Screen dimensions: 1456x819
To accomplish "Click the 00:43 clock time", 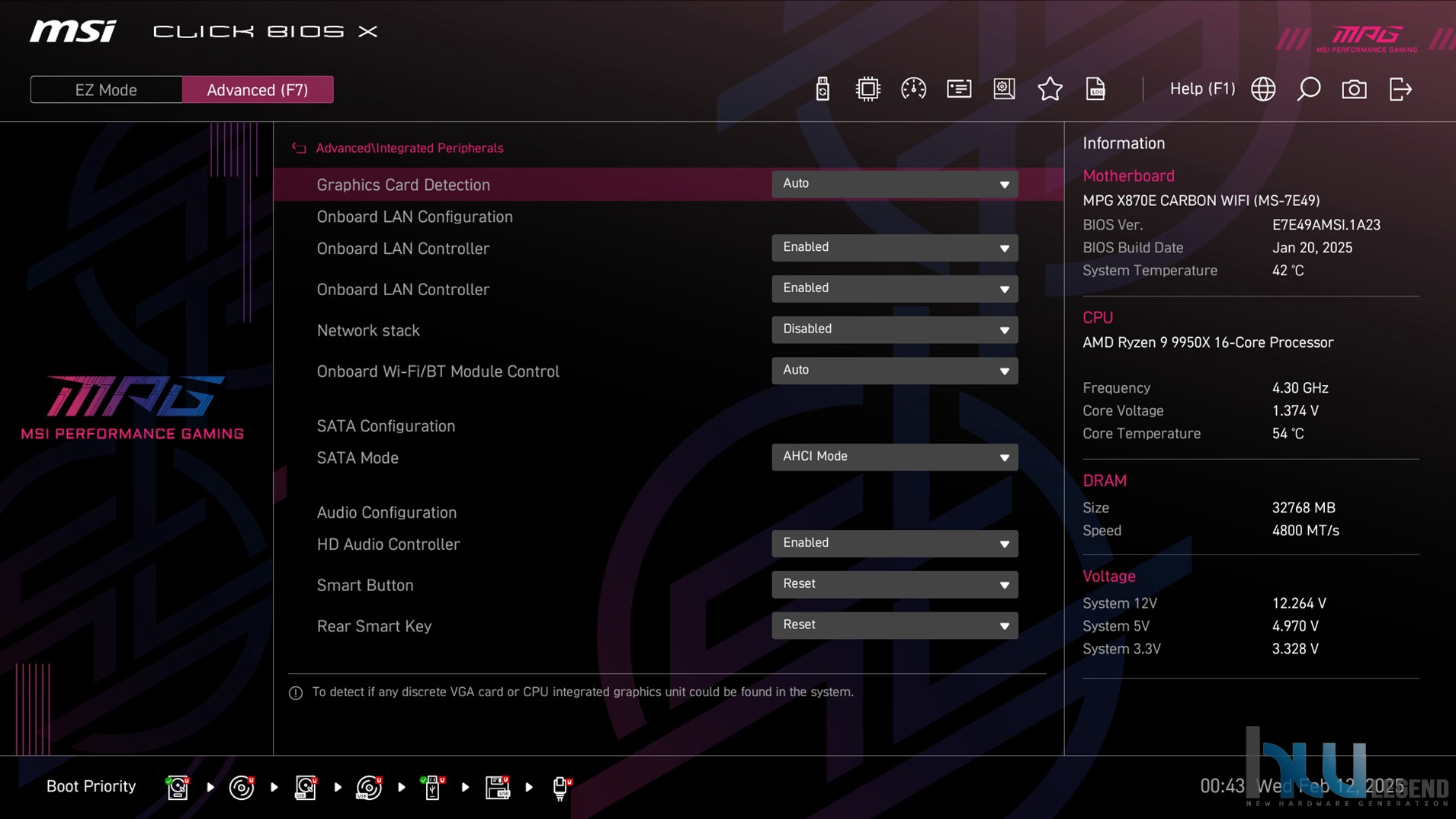I will 1222,786.
